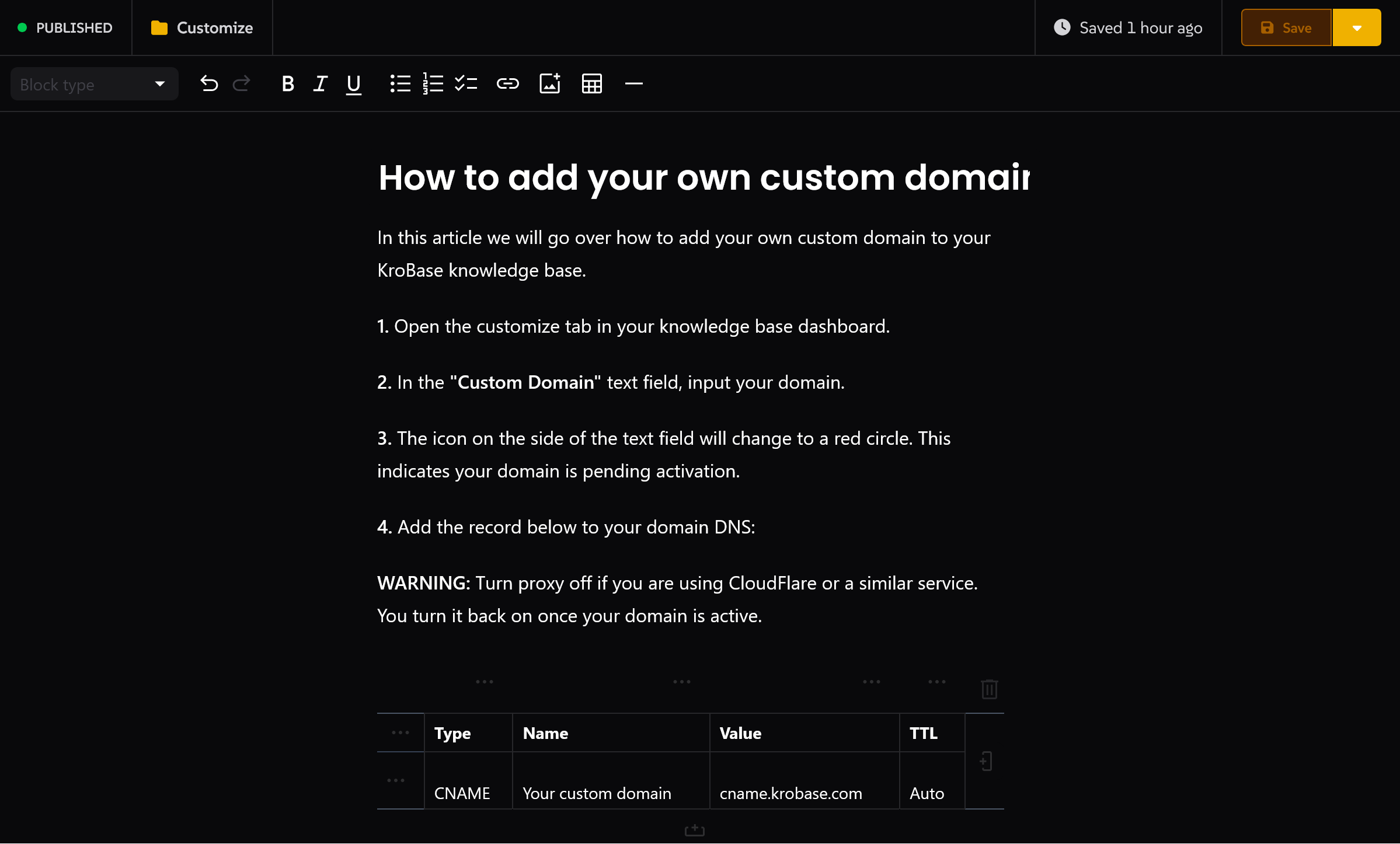This screenshot has width=1400, height=844.
Task: Click the cname.krobase.com table cell
Action: point(790,793)
